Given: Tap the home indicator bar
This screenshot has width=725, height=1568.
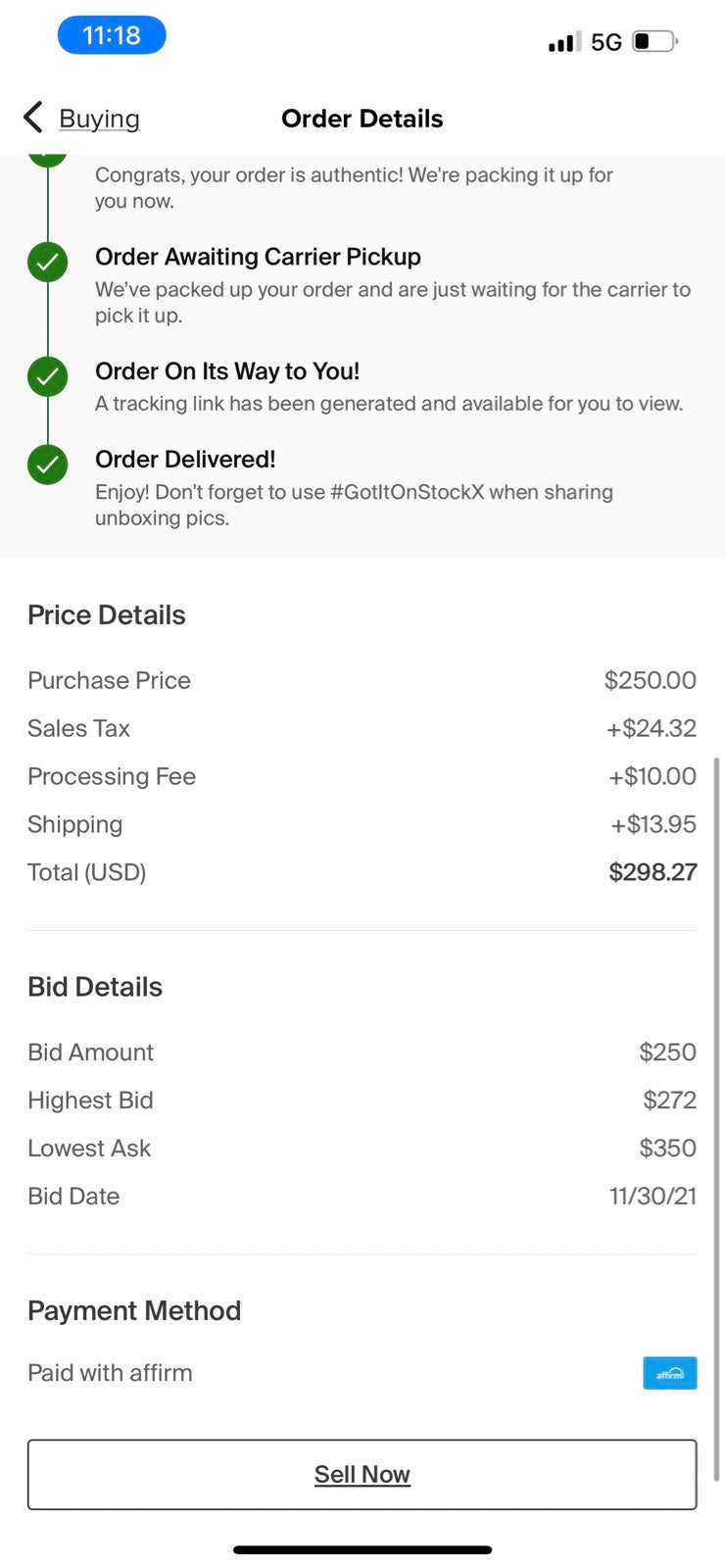Looking at the screenshot, I should pos(362,1549).
